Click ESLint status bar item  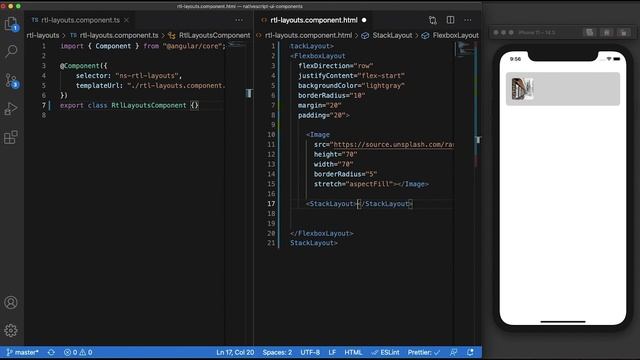pyautogui.click(x=386, y=352)
